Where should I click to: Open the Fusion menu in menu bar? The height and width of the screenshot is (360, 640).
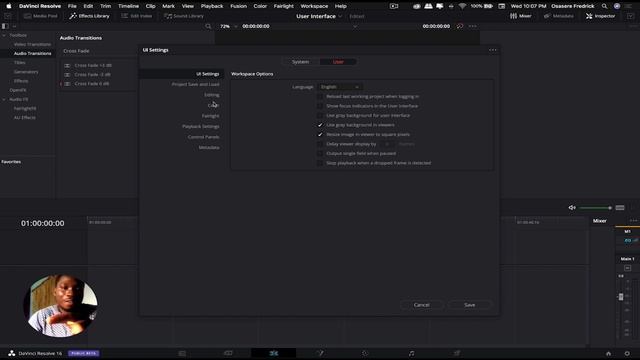click(238, 6)
